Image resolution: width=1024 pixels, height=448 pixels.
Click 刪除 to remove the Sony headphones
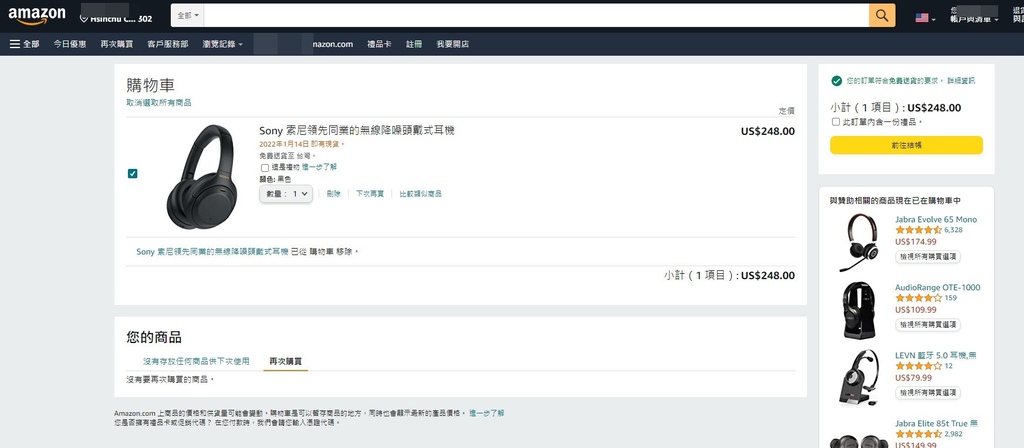point(334,194)
